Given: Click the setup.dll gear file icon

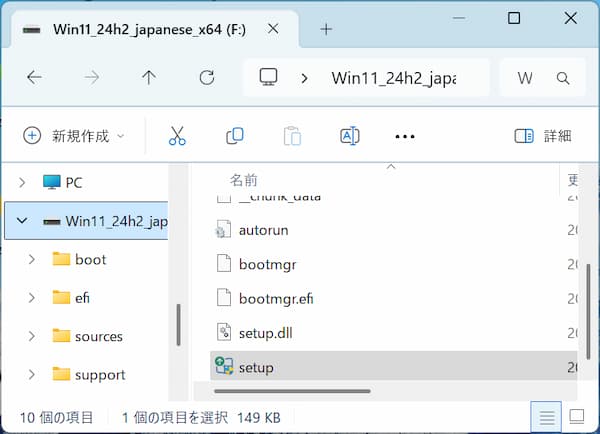Looking at the screenshot, I should (x=224, y=332).
